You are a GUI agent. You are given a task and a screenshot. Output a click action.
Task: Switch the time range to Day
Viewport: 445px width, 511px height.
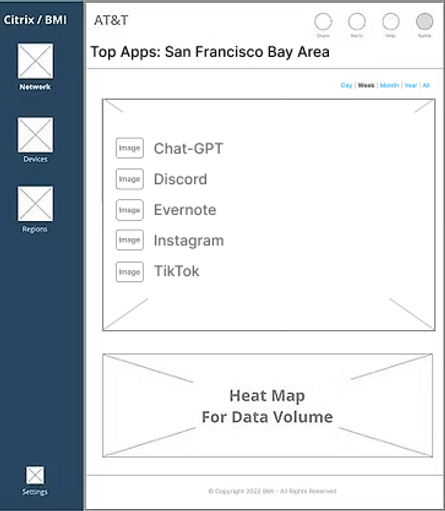tap(346, 85)
